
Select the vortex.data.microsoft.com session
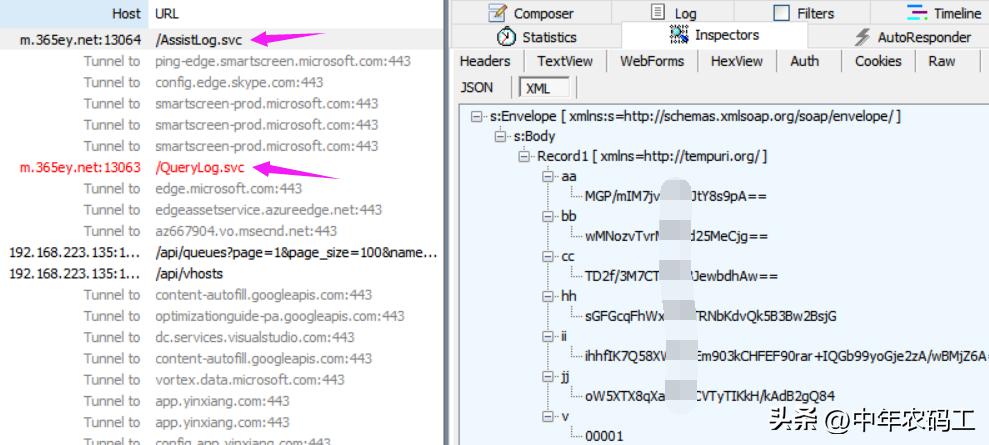pos(221,380)
